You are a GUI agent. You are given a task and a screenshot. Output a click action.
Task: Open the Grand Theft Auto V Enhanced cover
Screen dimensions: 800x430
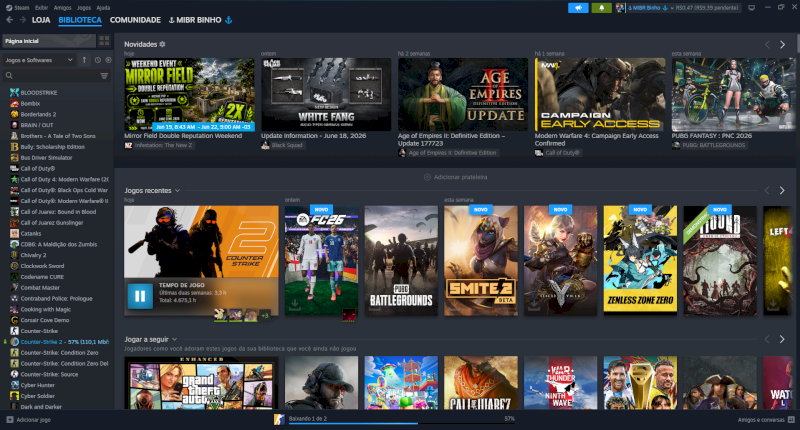click(202, 383)
